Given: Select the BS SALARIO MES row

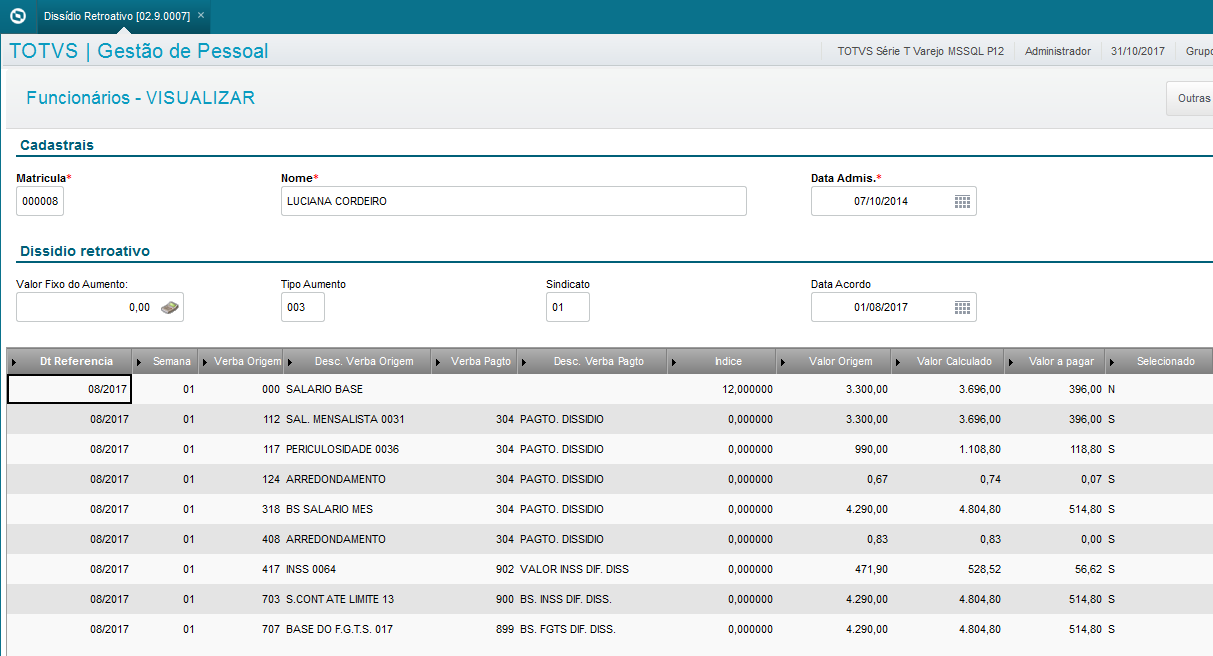Looking at the screenshot, I should (610, 509).
